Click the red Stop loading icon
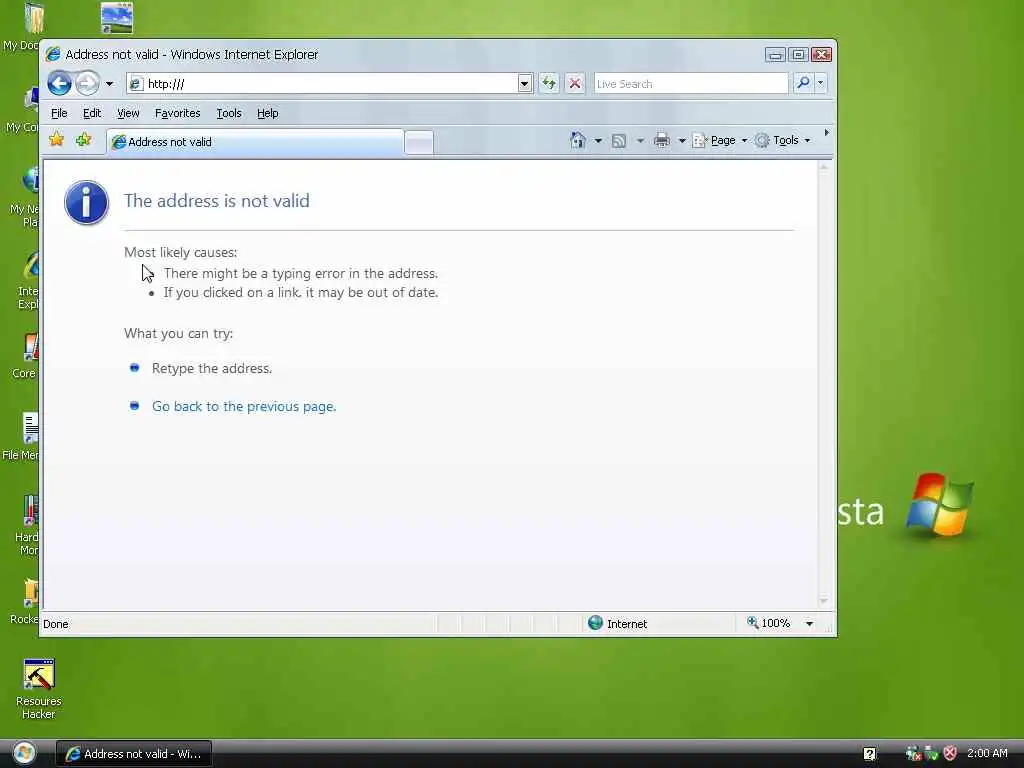Viewport: 1024px width, 768px height. point(575,84)
